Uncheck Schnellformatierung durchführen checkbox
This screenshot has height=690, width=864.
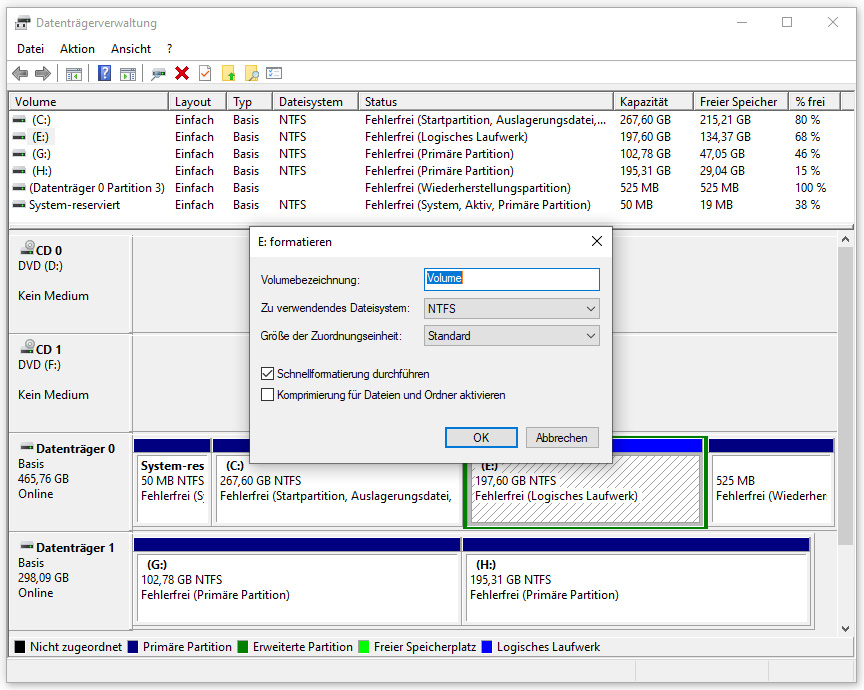tap(267, 374)
